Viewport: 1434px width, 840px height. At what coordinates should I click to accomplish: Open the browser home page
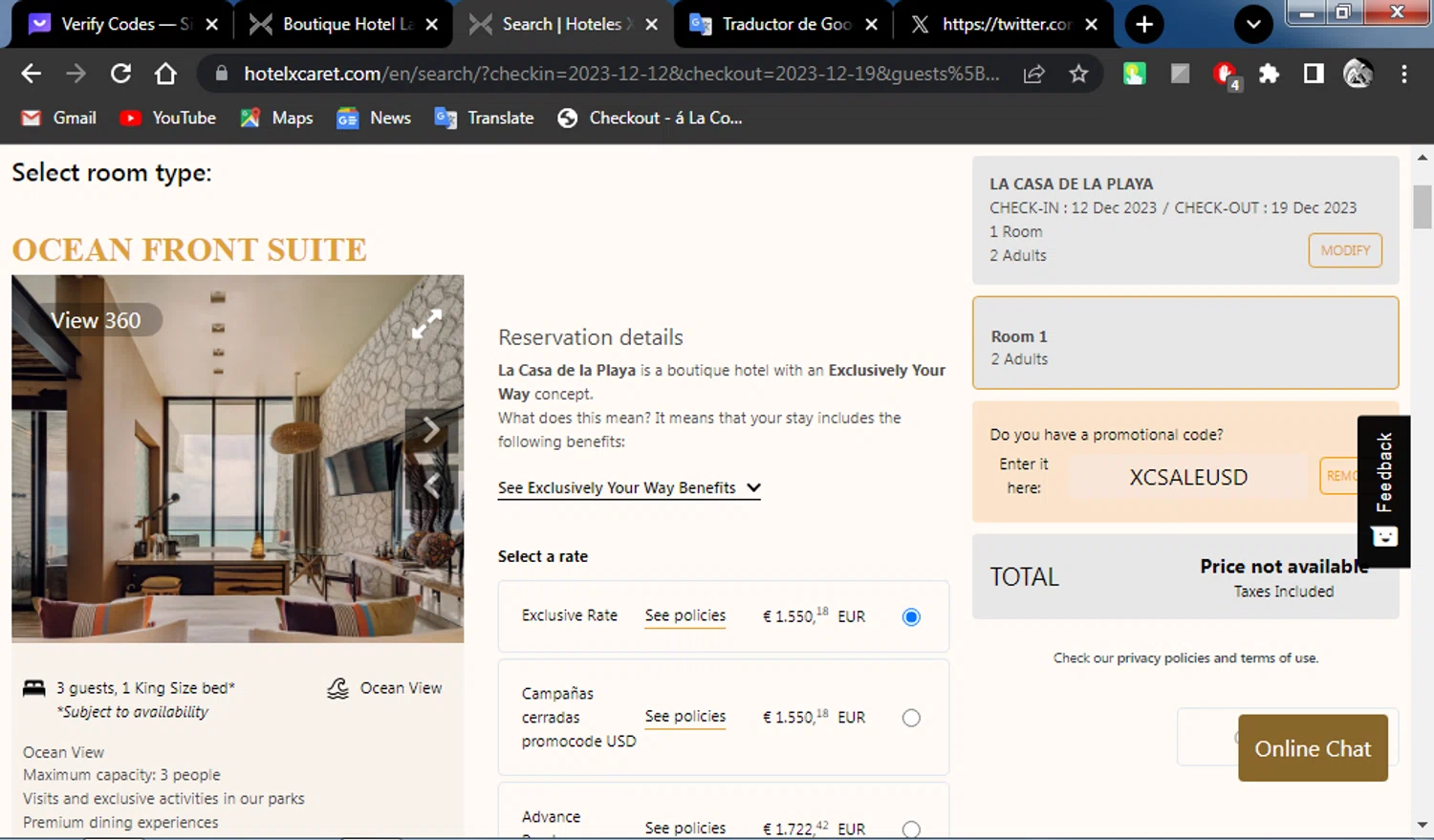point(165,74)
